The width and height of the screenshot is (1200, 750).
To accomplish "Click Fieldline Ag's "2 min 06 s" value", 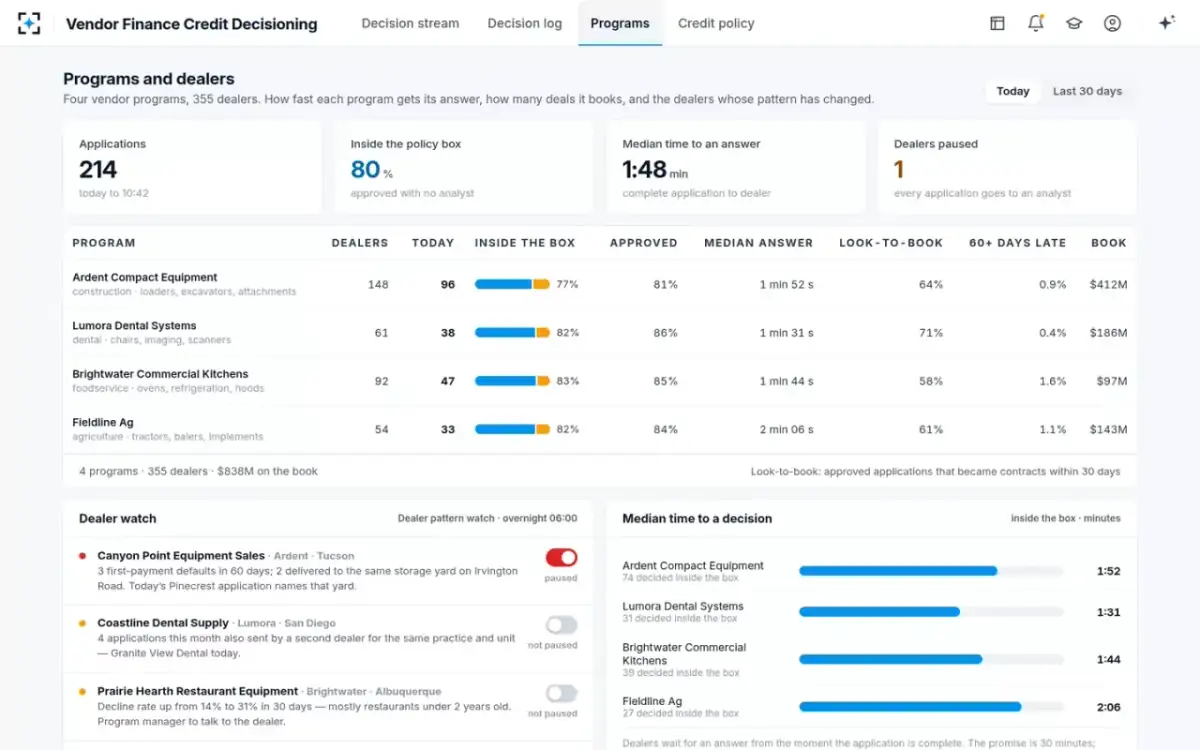I will 786,429.
